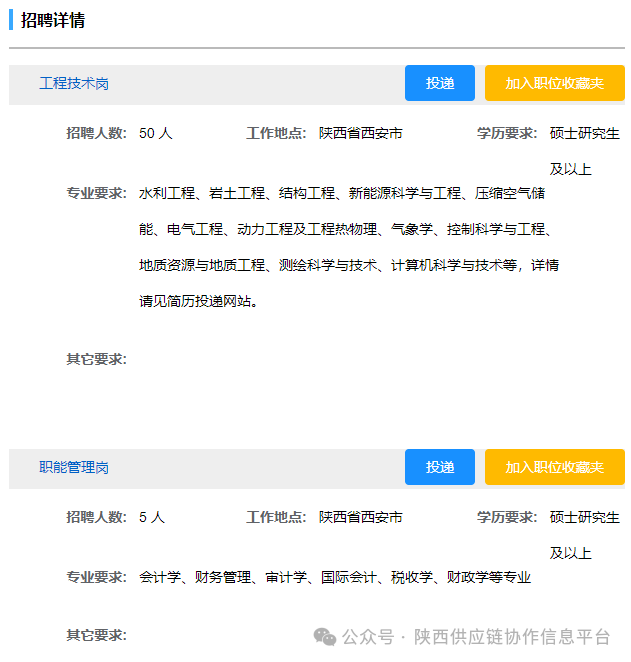Click 招聘人数 label under 工程技术岗
Viewport: 631px width, 662px height.
tap(96, 133)
